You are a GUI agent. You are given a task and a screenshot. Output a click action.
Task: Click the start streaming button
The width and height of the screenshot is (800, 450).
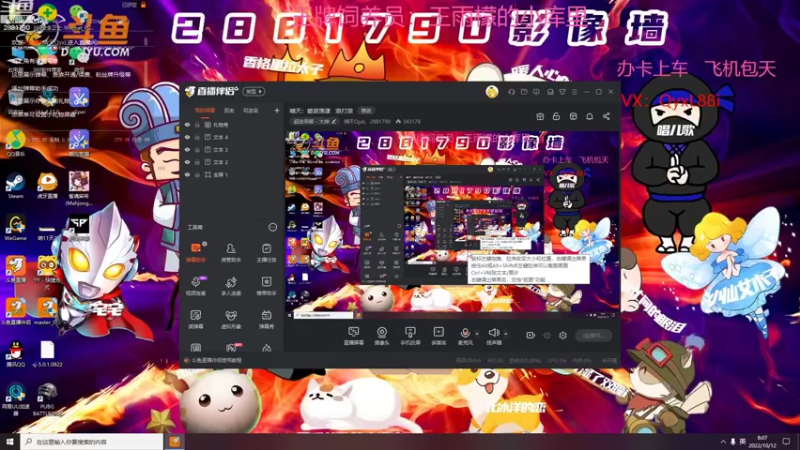coord(593,335)
